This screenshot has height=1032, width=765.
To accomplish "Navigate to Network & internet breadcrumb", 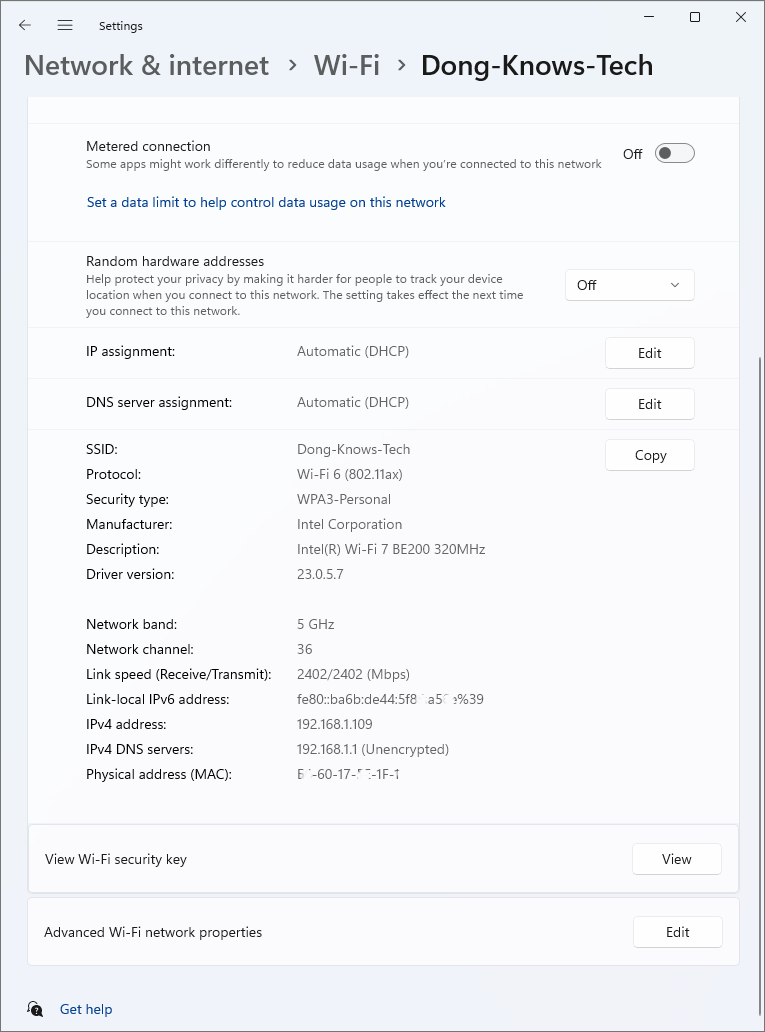I will [146, 64].
